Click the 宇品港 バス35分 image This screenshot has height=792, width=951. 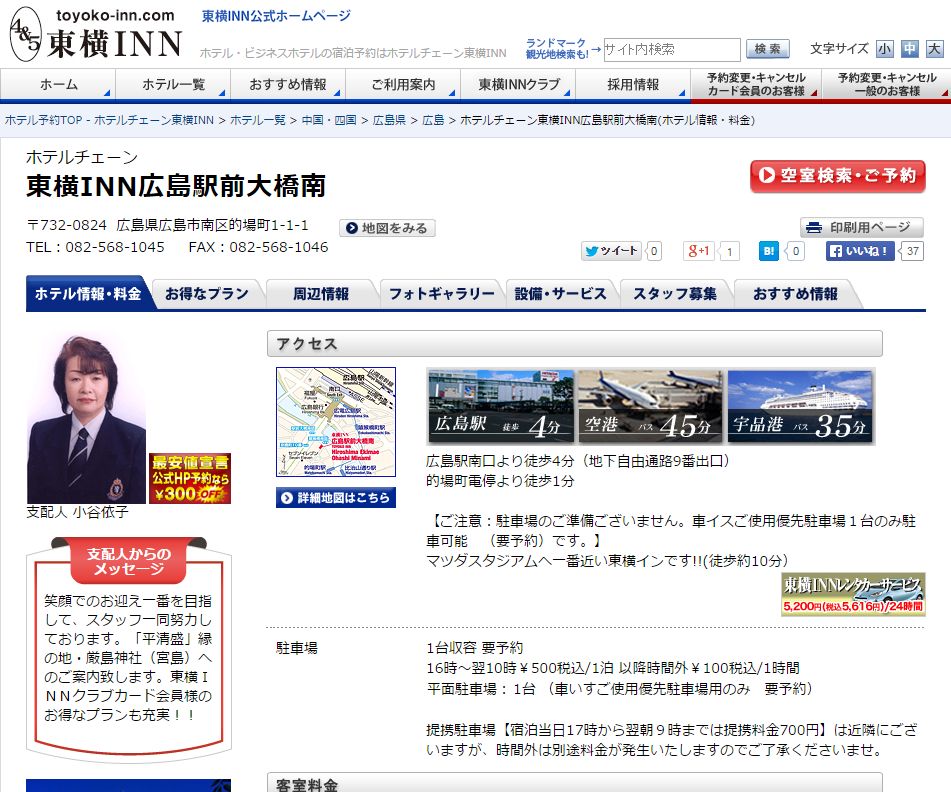coord(800,406)
